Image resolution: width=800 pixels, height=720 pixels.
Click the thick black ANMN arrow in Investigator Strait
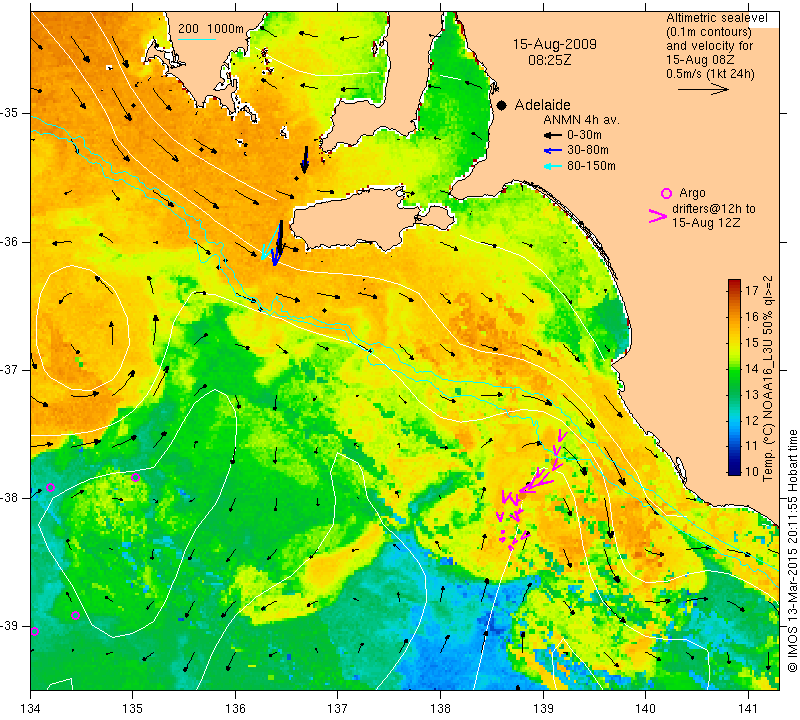[305, 159]
